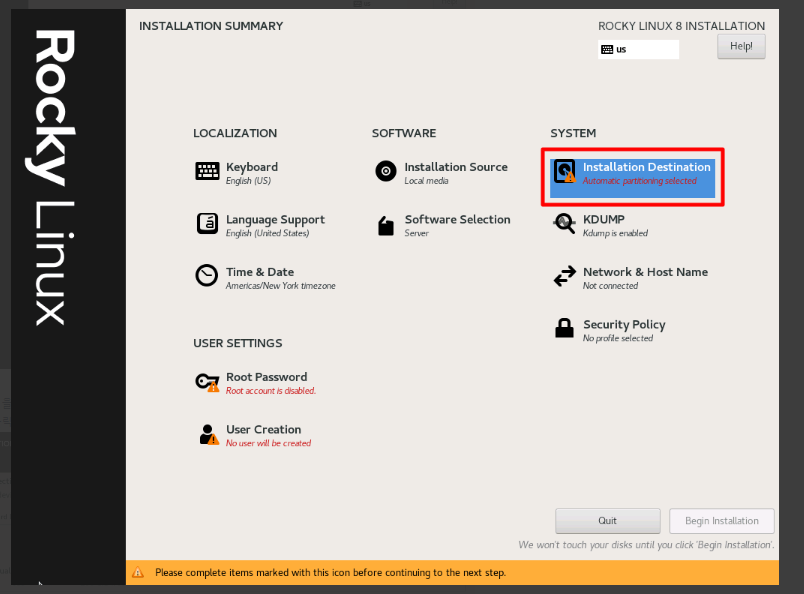Click the us keyboard layout field
804x594 pixels.
(x=638, y=49)
